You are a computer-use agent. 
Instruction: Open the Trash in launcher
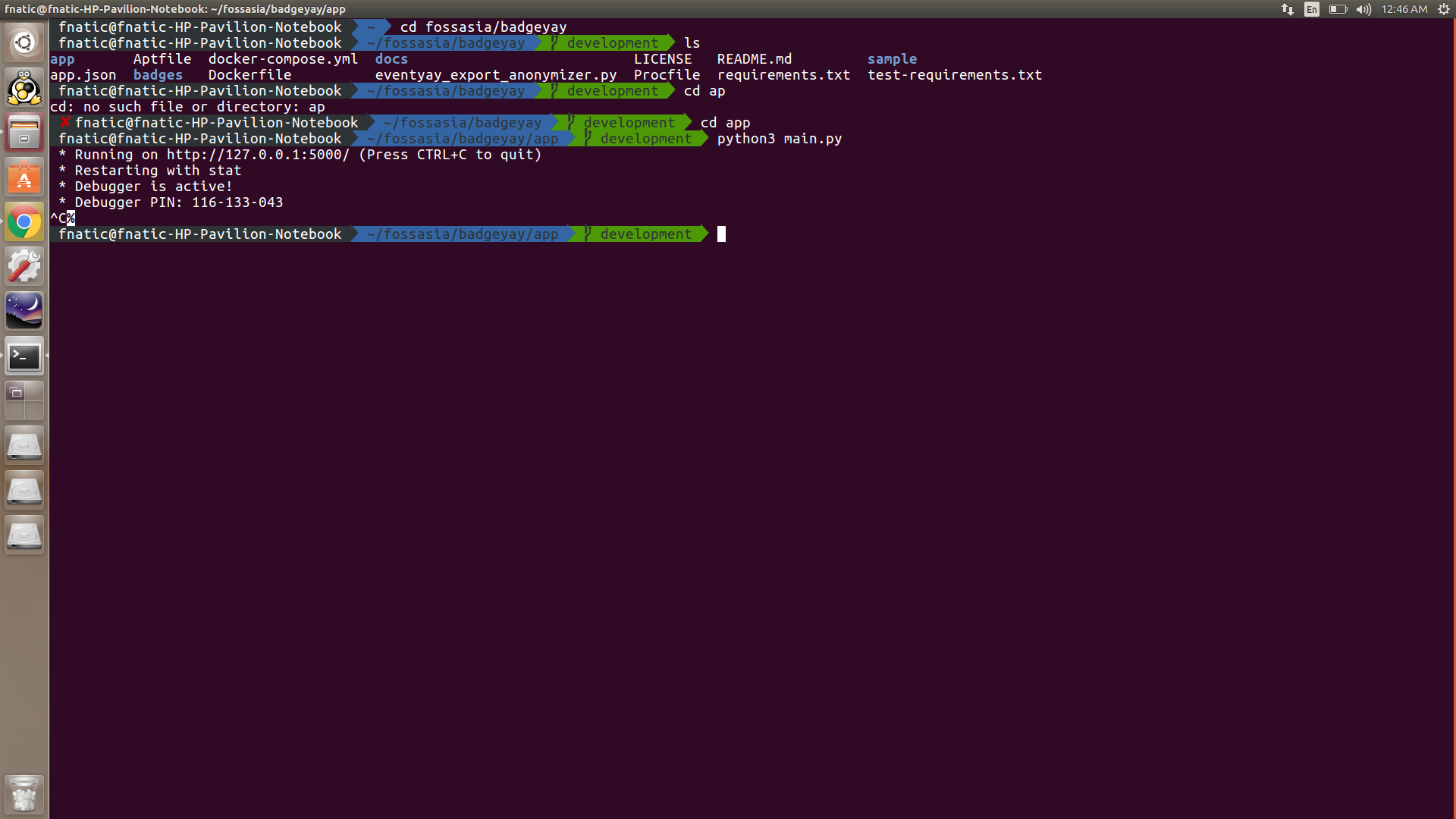(x=24, y=794)
